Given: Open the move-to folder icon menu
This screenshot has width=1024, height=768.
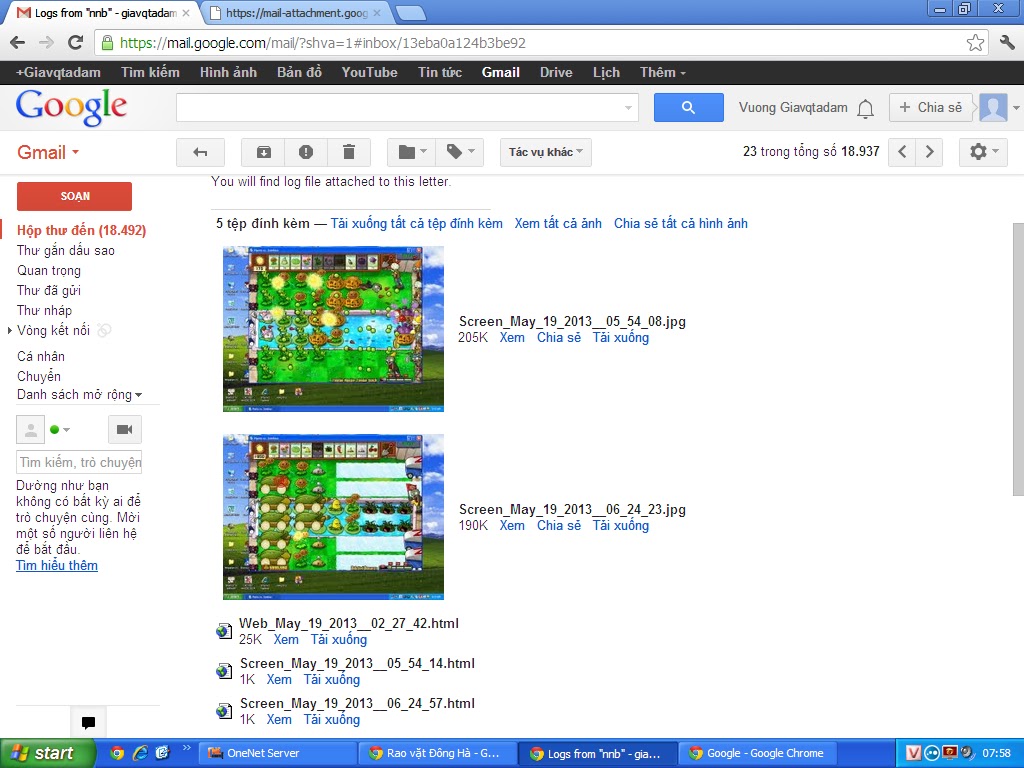Looking at the screenshot, I should [x=412, y=152].
